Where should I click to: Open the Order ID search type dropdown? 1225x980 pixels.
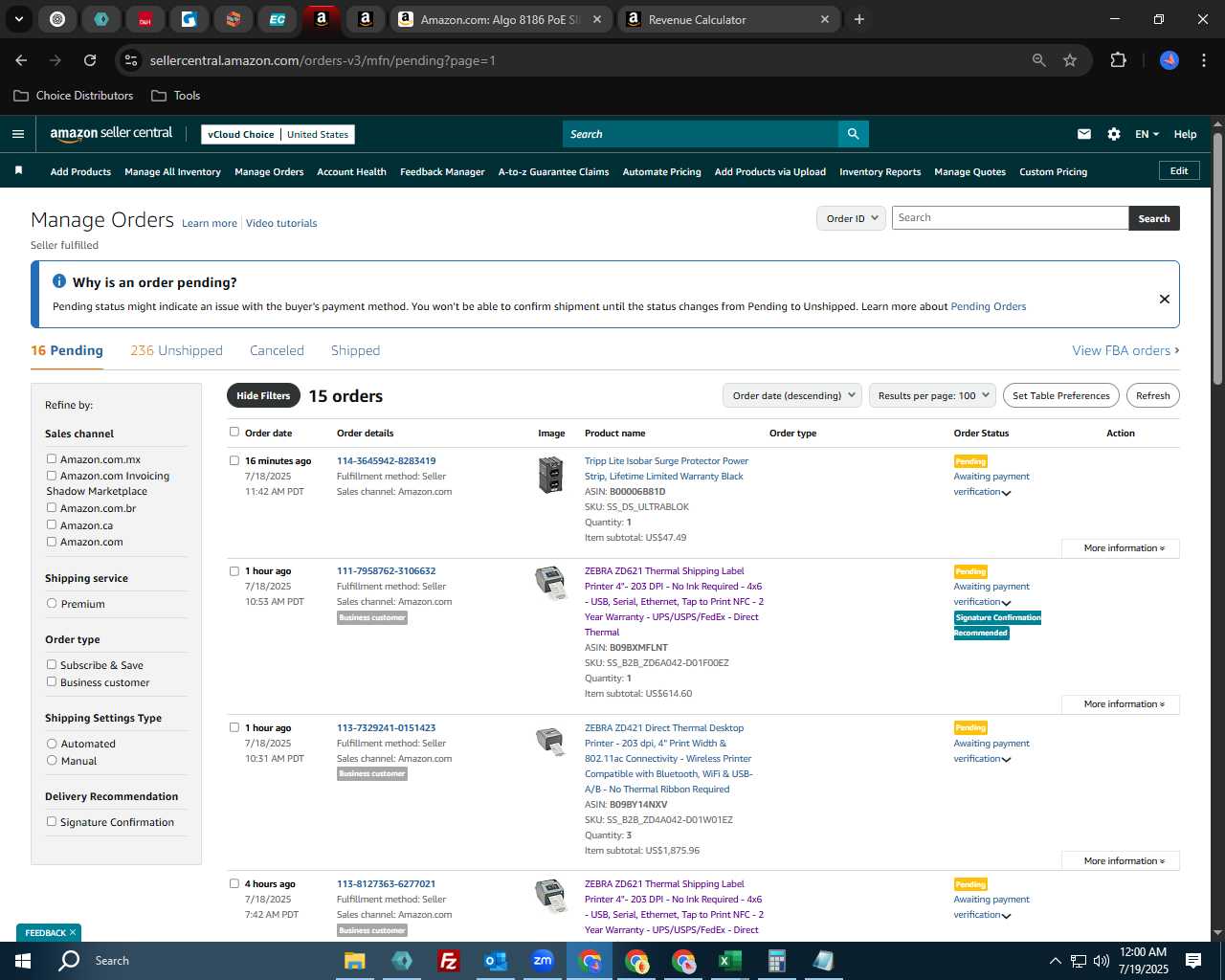[852, 218]
